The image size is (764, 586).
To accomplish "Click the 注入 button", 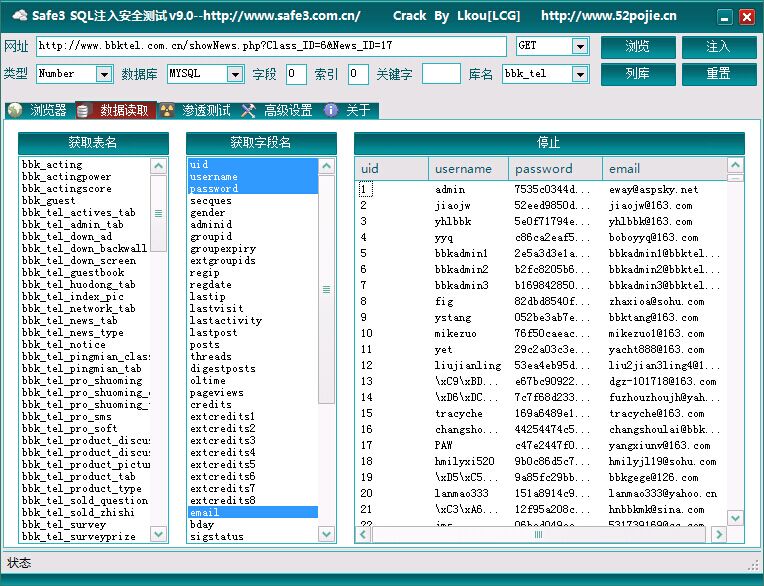I will pyautogui.click(x=719, y=47).
